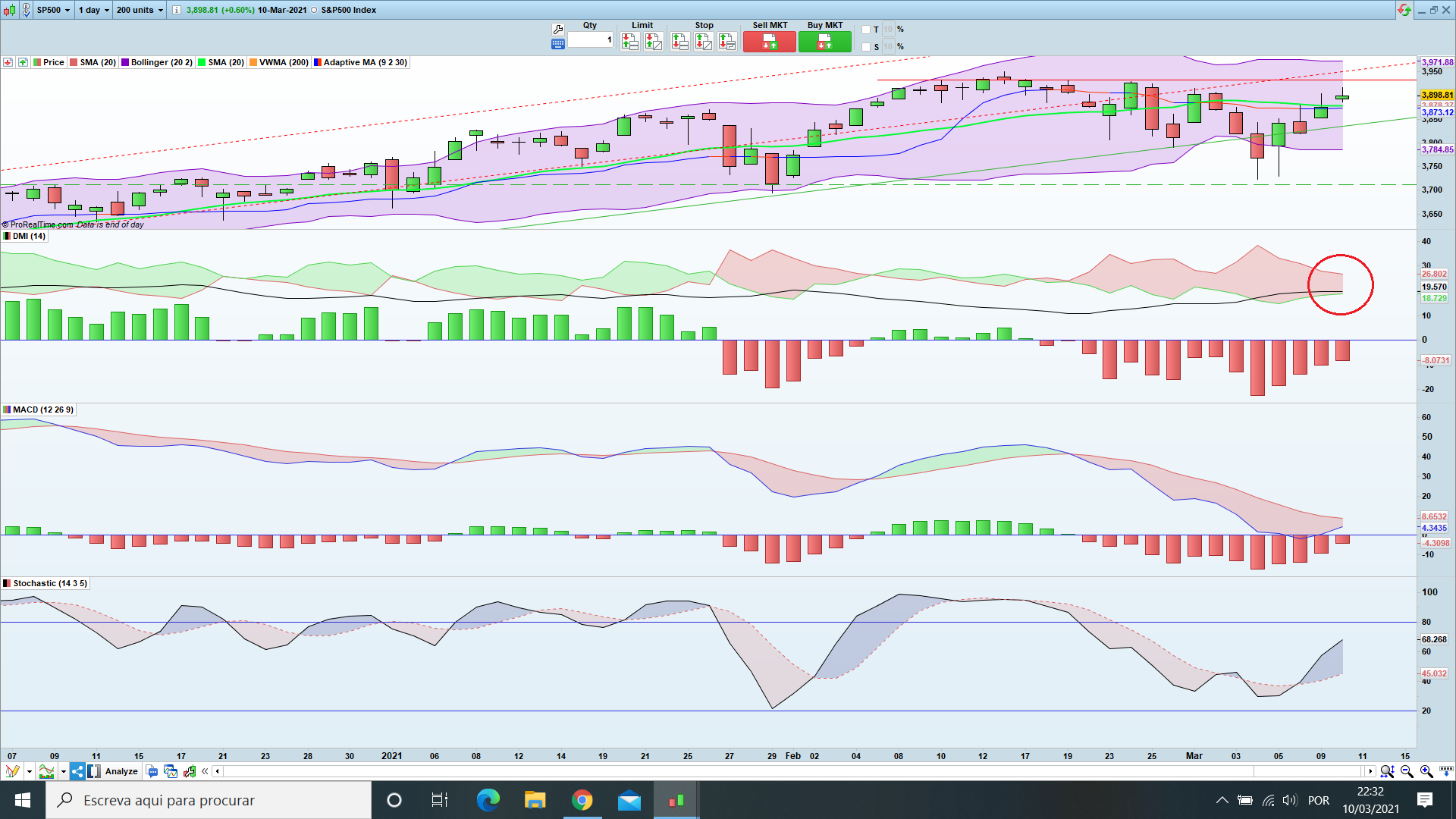Click the wrench settings icon near Qty
This screenshot has height=819, width=1456.
(558, 30)
